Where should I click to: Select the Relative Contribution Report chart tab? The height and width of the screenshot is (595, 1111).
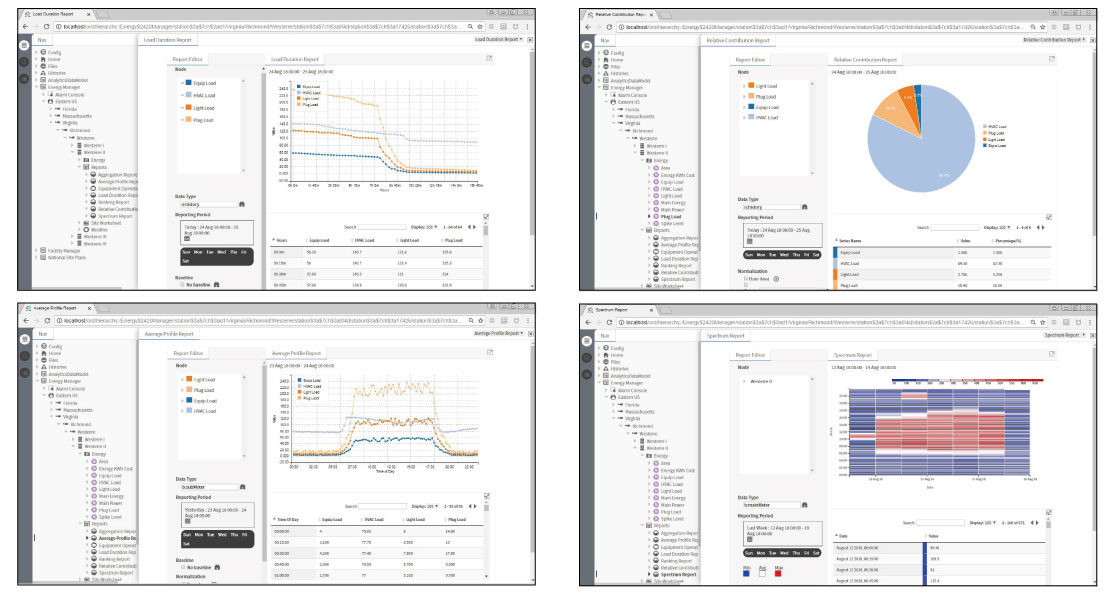[865, 60]
